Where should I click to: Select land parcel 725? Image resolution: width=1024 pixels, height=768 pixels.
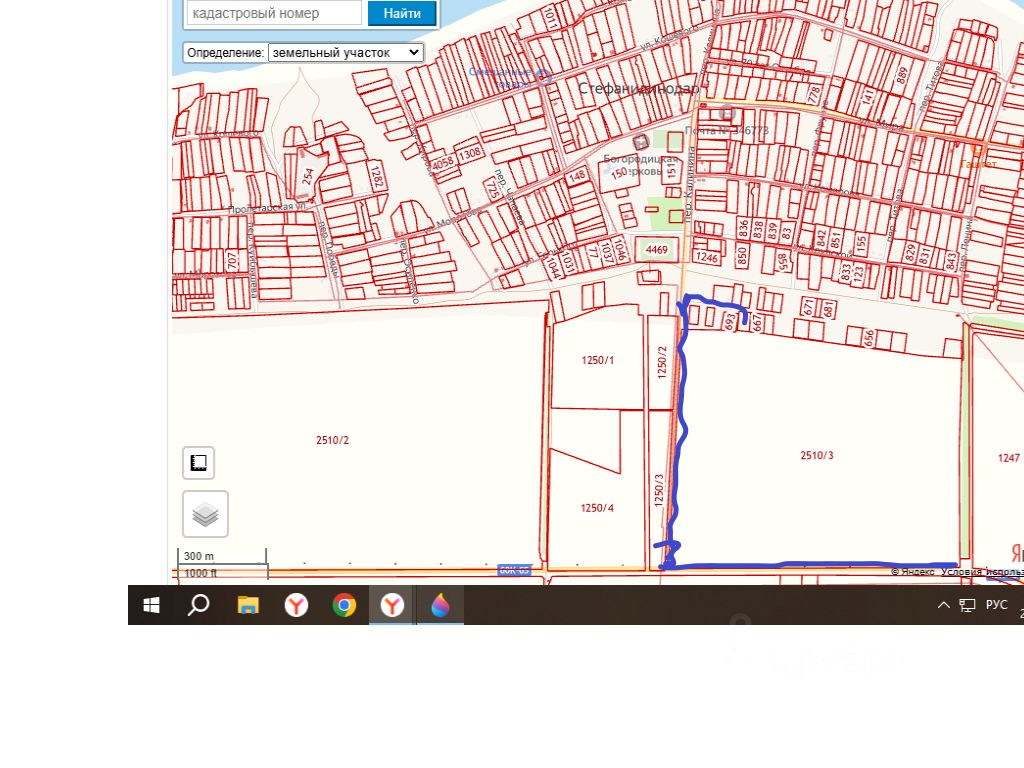(x=491, y=189)
